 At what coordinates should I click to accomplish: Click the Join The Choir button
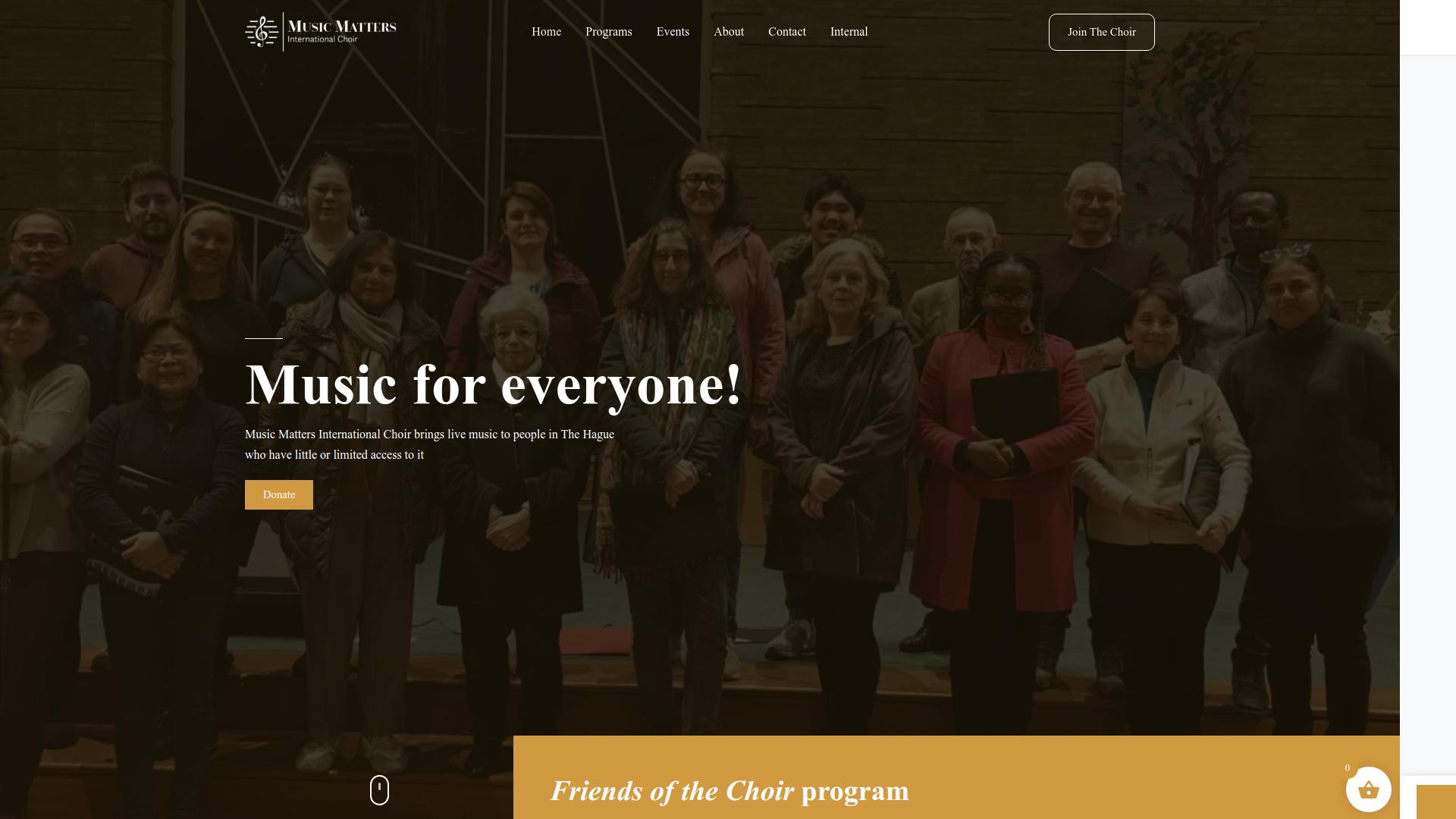1102,32
